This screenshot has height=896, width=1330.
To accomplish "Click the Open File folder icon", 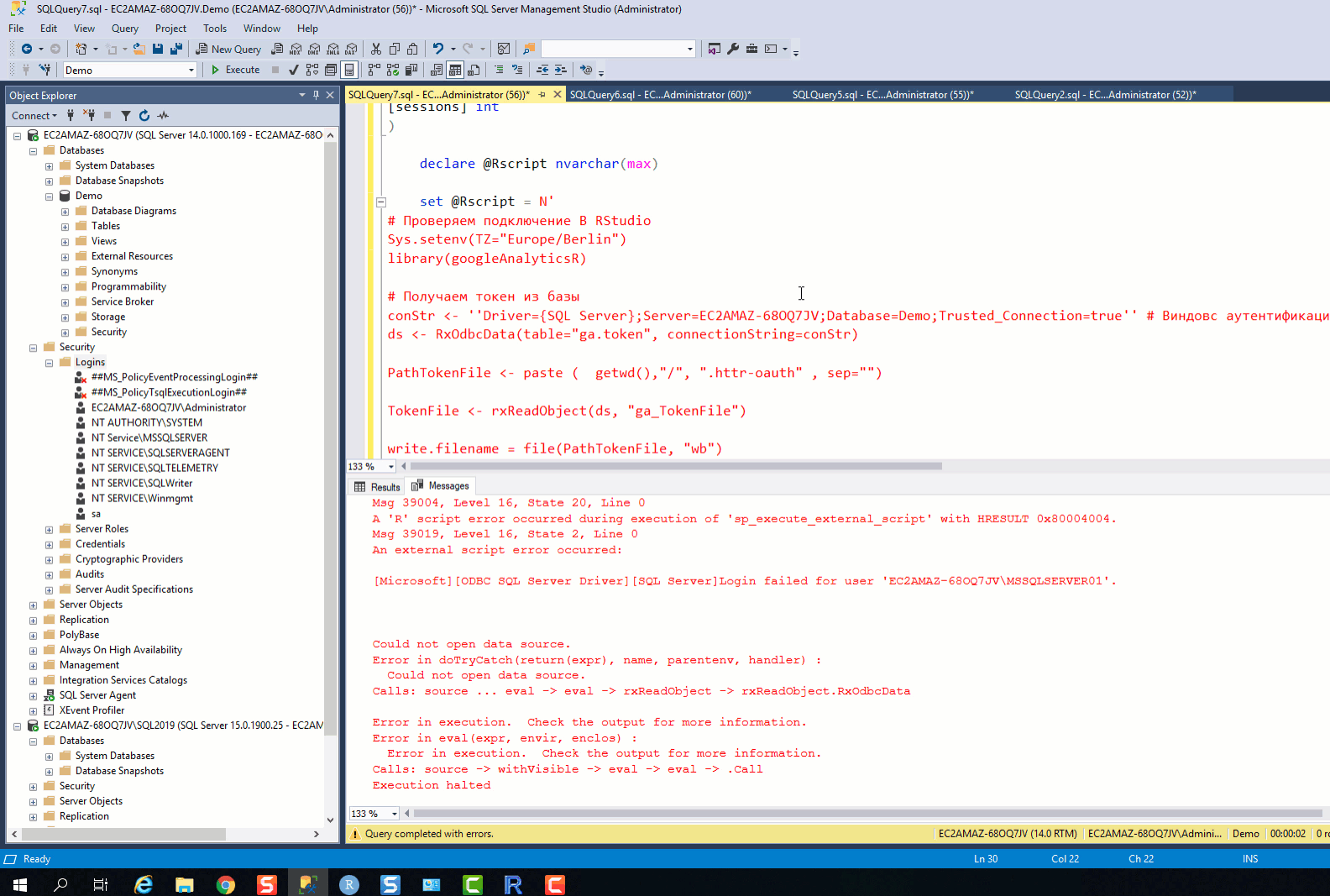I will click(139, 49).
